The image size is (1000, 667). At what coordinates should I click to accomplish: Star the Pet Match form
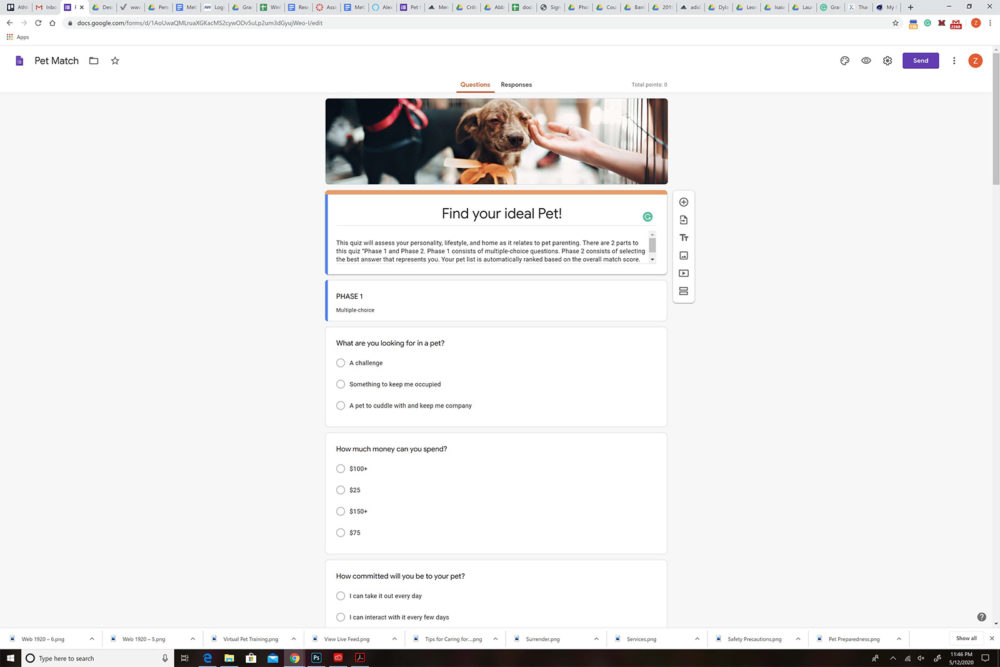(115, 61)
